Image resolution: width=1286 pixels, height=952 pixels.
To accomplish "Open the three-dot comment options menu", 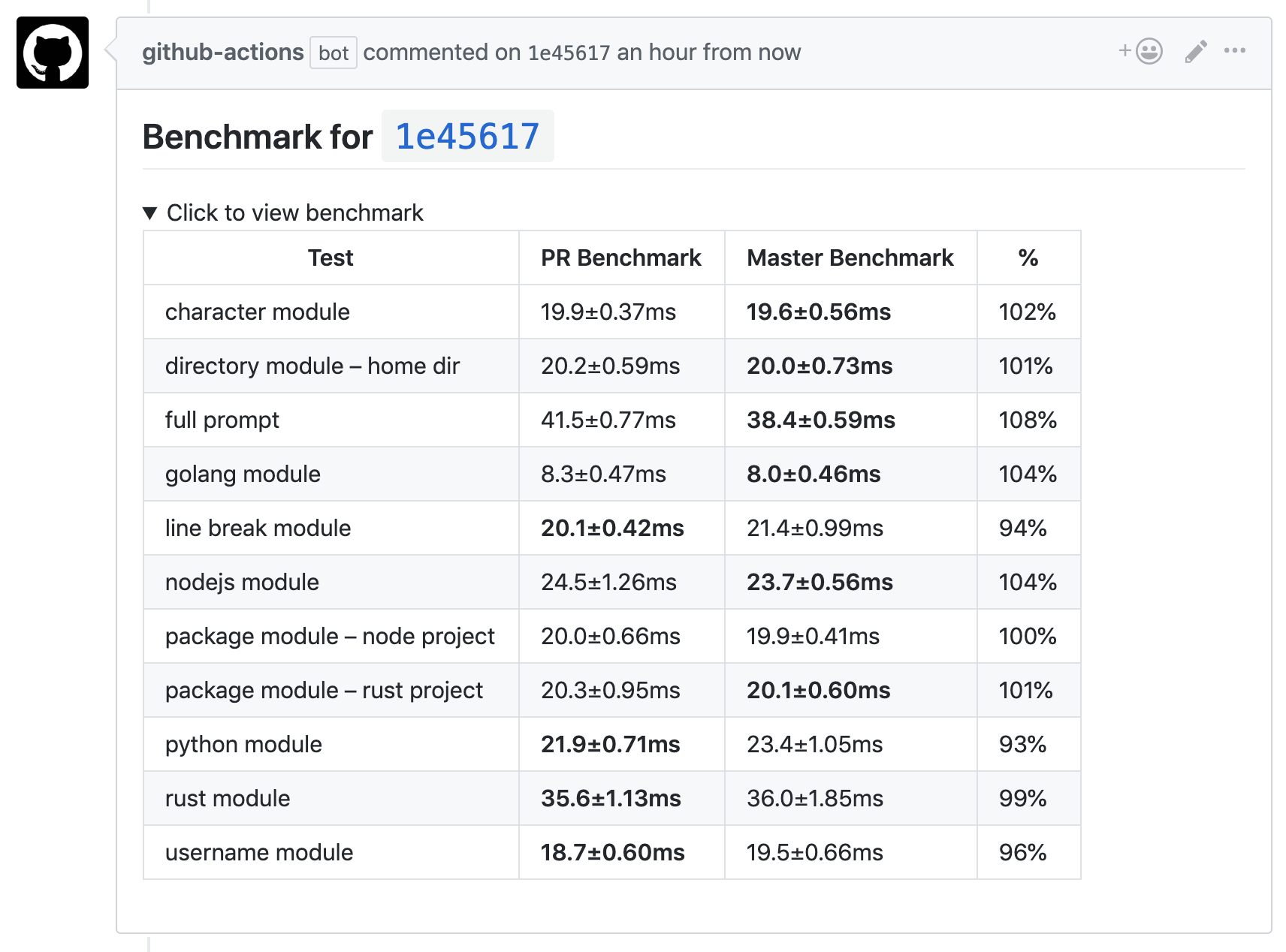I will pos(1235,51).
